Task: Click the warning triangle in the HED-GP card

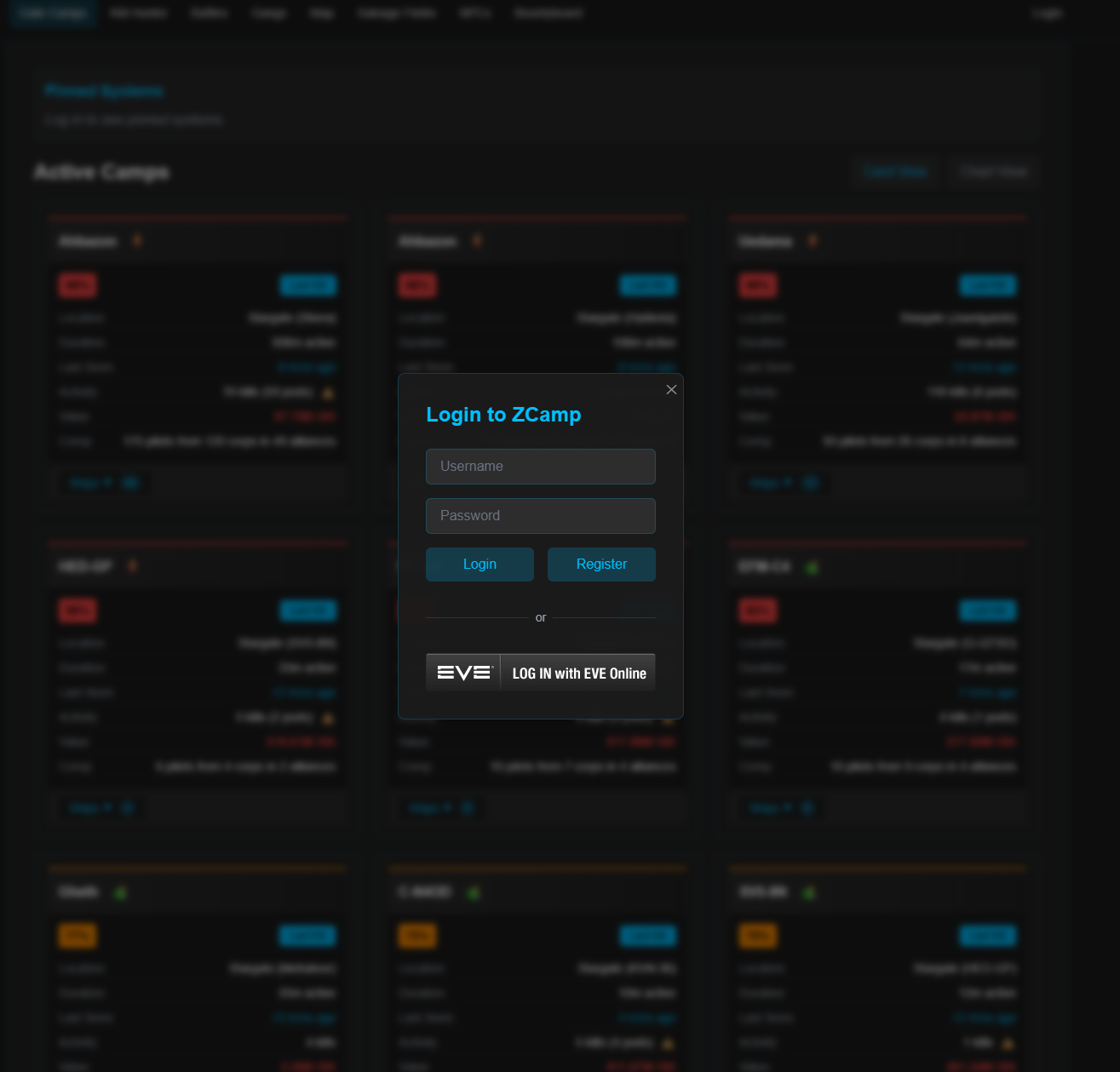Action: pyautogui.click(x=328, y=719)
